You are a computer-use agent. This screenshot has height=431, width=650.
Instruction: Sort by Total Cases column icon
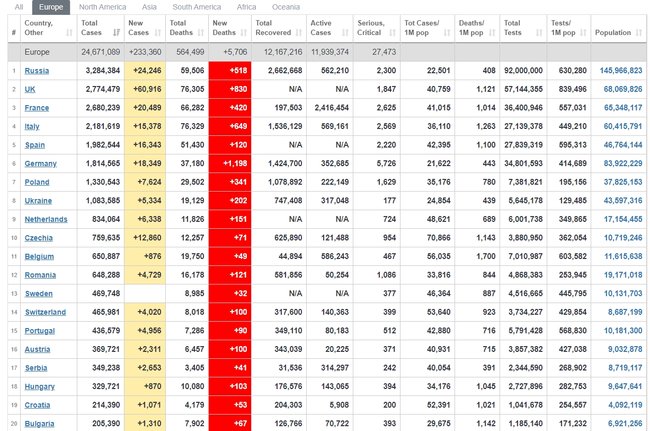tap(116, 32)
